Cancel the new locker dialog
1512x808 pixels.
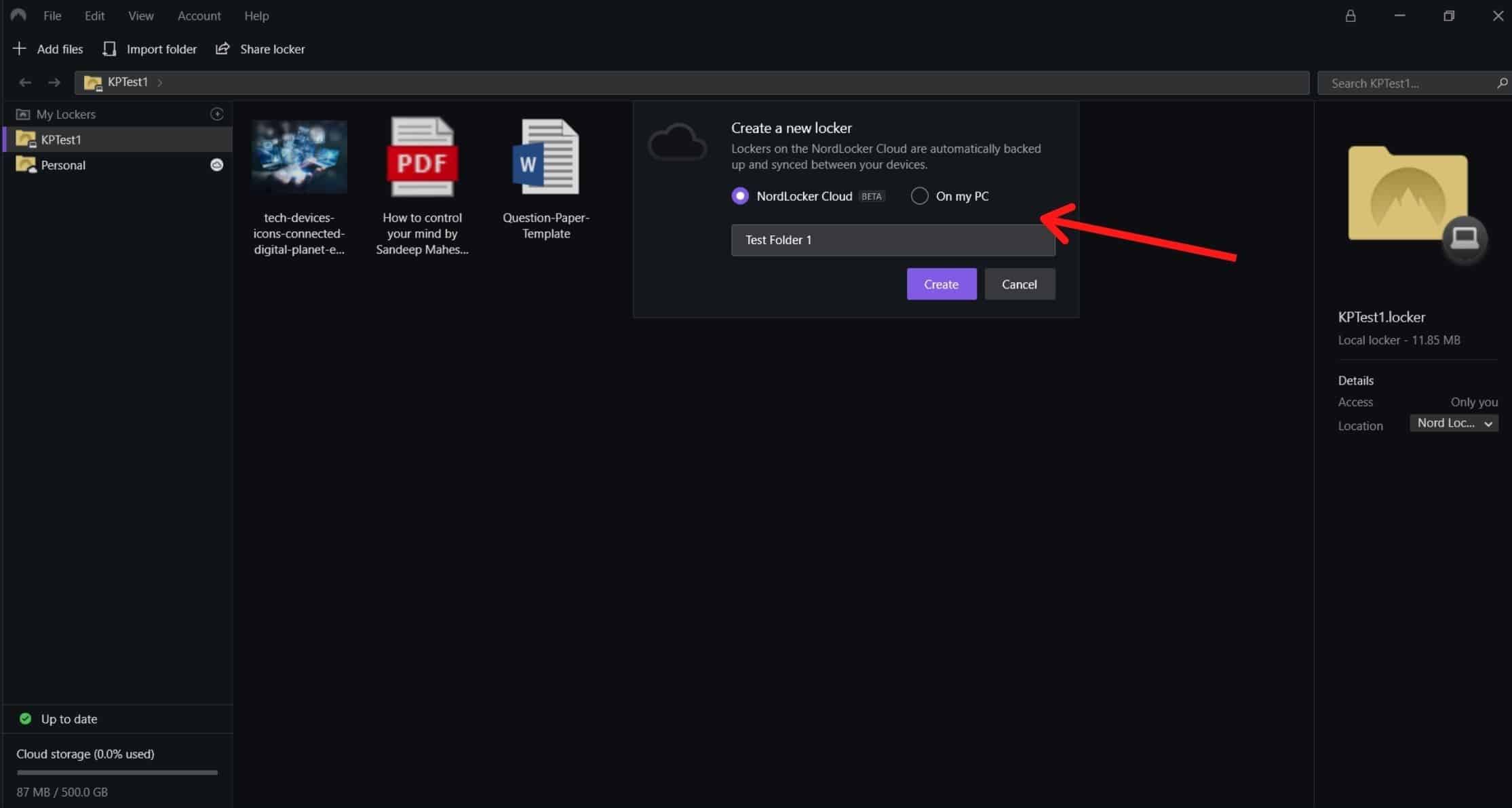click(x=1019, y=284)
